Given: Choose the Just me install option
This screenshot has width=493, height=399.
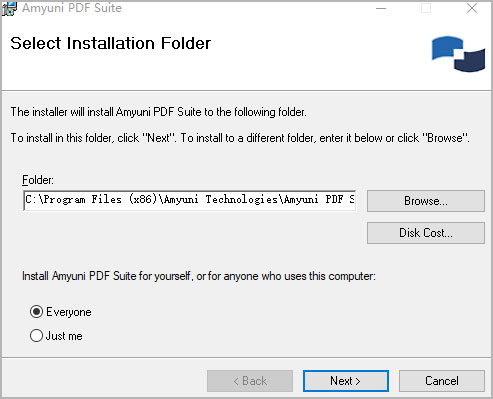Looking at the screenshot, I should tap(36, 336).
